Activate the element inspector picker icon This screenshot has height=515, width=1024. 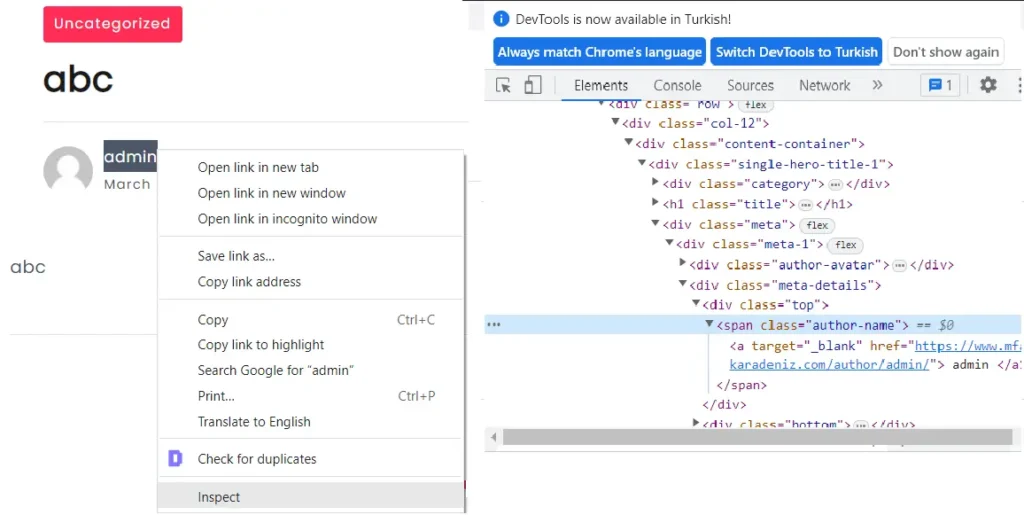tap(504, 86)
